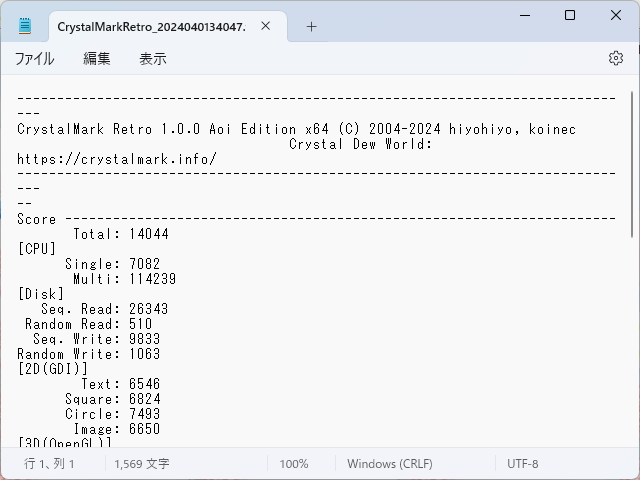Image resolution: width=640 pixels, height=480 pixels.
Task: Maximize the Notepad window
Action: (570, 16)
